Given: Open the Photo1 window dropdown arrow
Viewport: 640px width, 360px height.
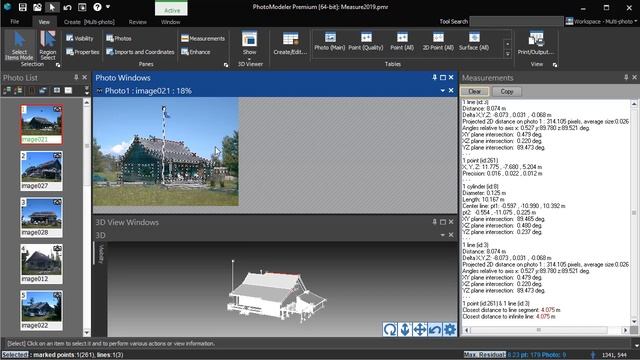Looking at the screenshot, I should point(442,91).
